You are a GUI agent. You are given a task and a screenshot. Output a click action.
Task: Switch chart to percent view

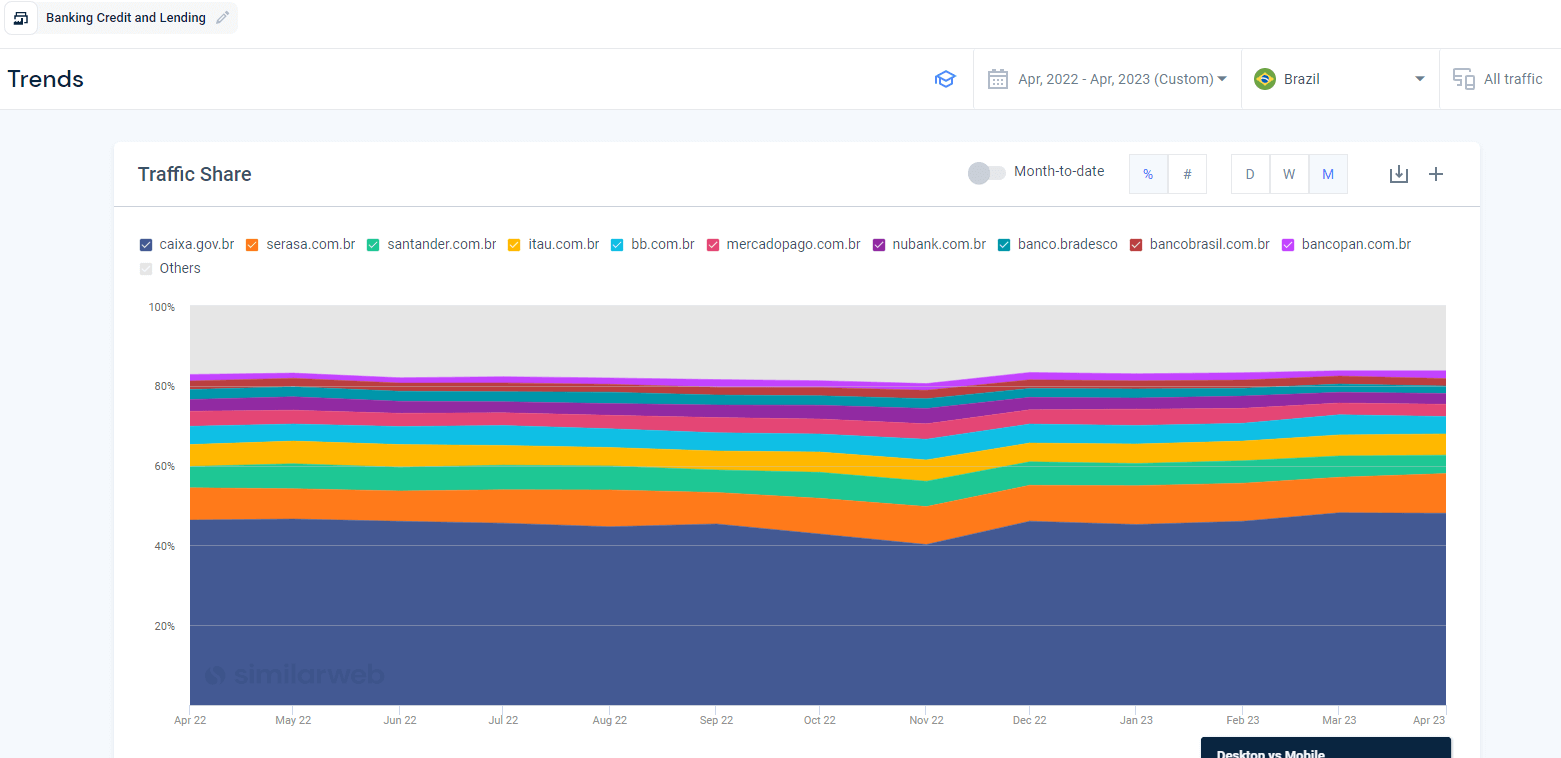click(1148, 174)
